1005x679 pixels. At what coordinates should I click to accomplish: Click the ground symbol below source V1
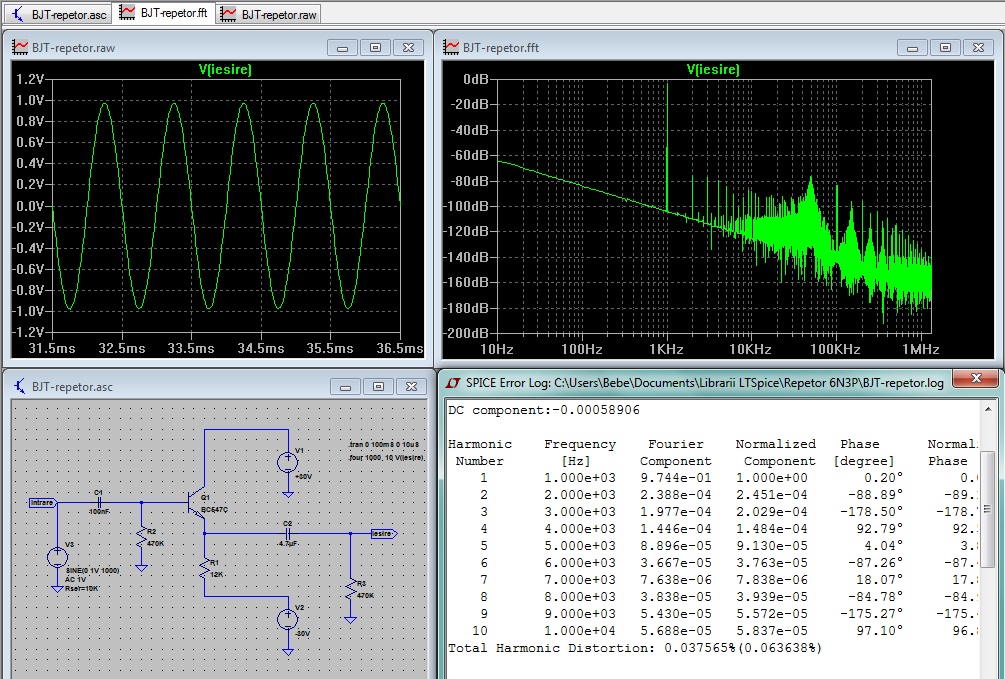288,494
